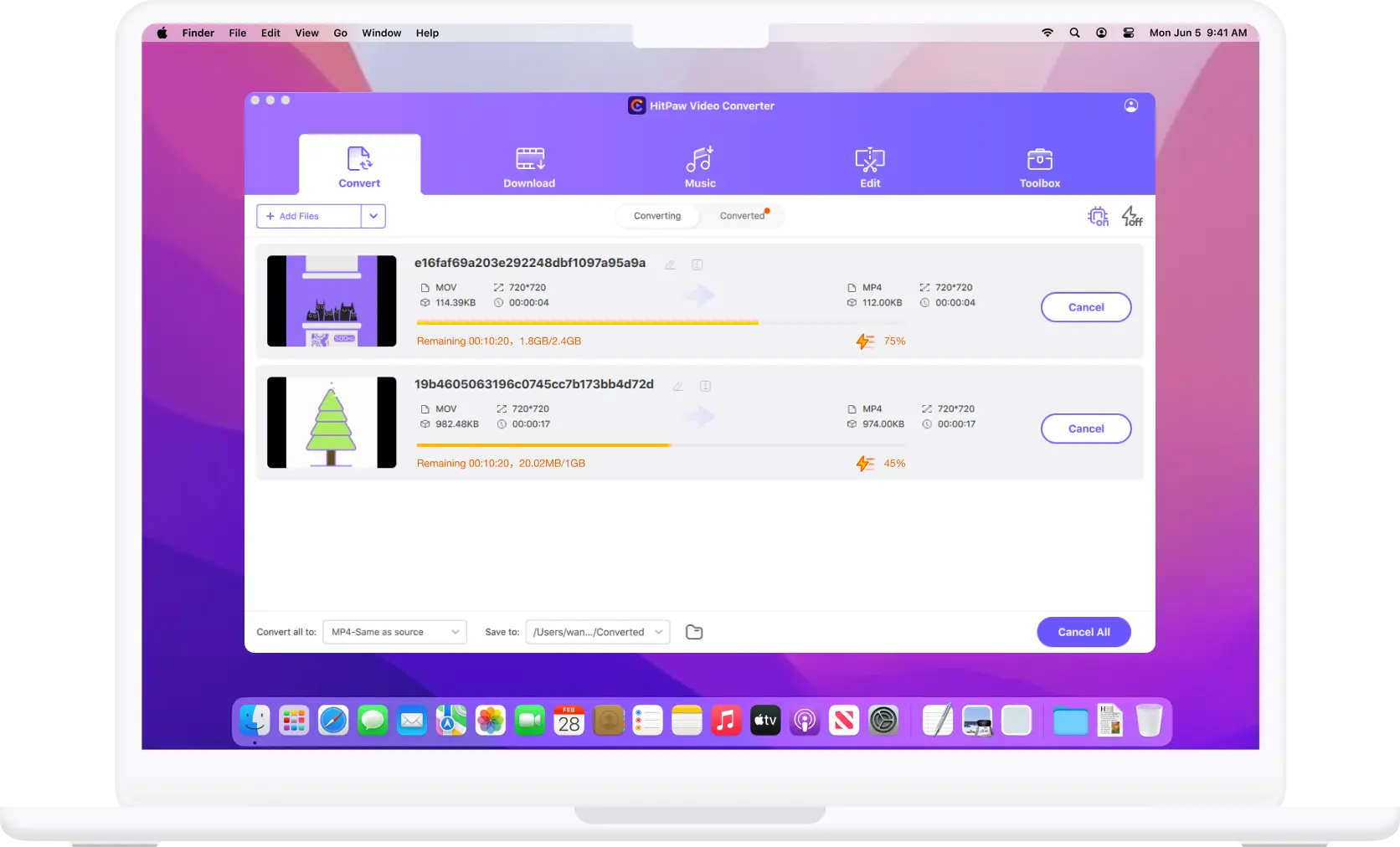Open Spotlight search icon
The image size is (1400, 847).
click(x=1074, y=33)
